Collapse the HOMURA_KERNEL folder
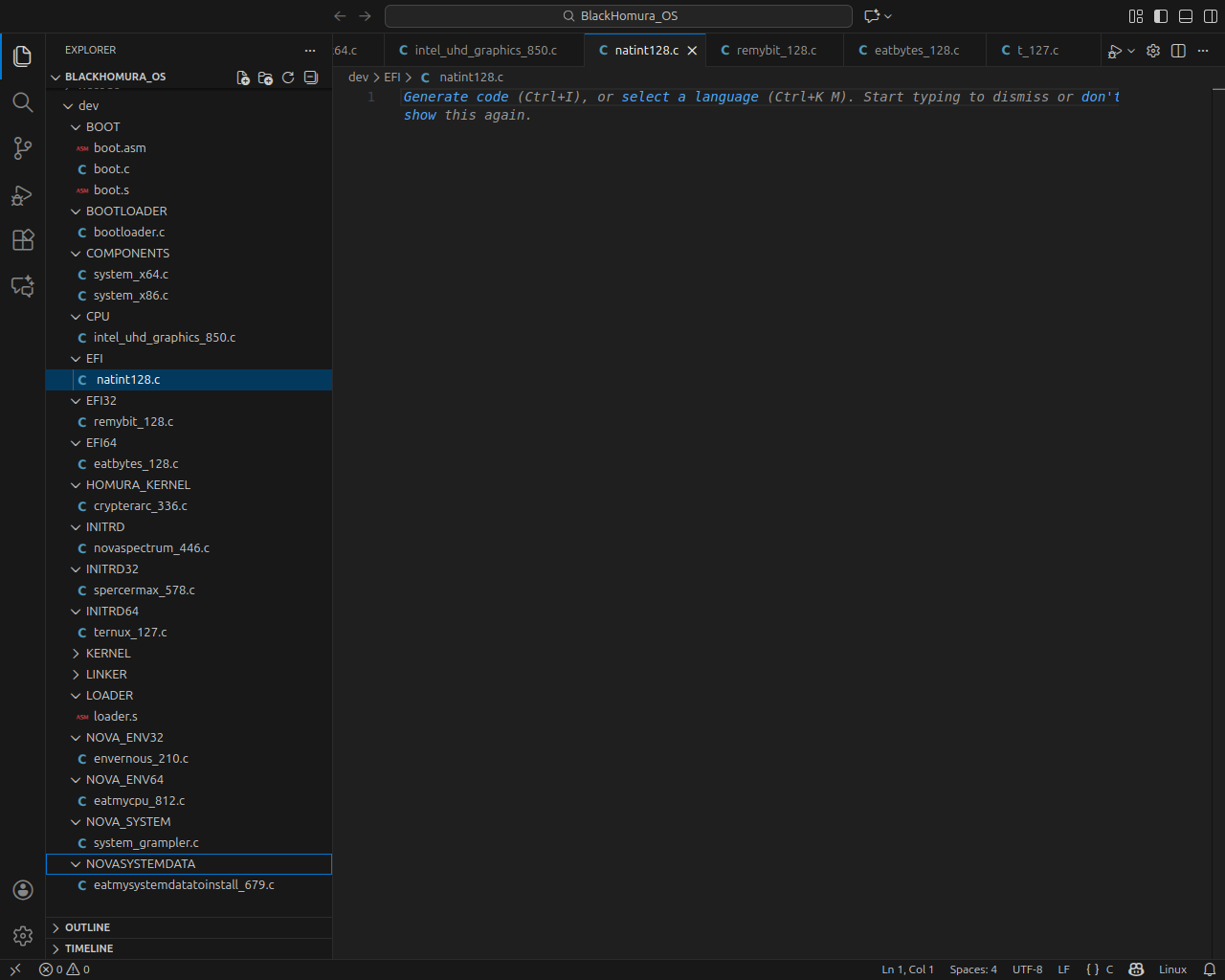 (137, 485)
